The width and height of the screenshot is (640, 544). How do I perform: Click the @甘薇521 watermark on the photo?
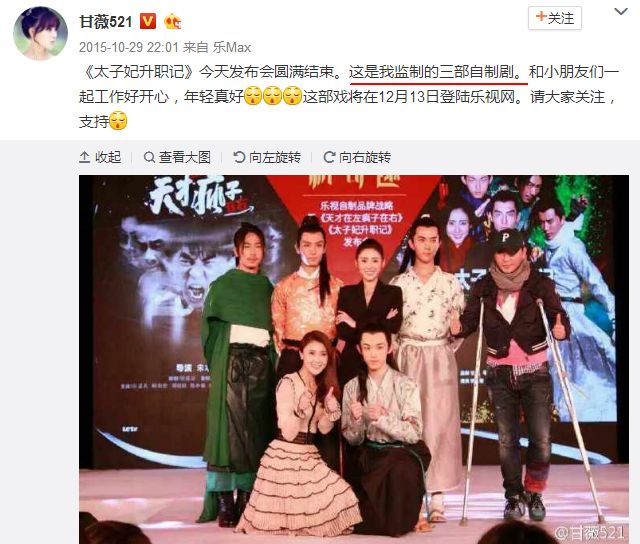coord(589,533)
